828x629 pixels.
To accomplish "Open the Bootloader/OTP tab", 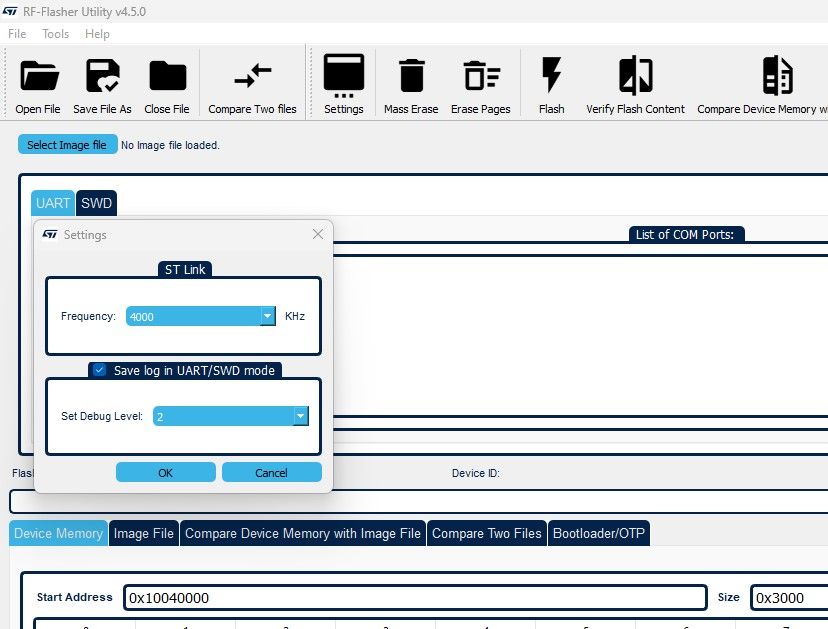I will pyautogui.click(x=598, y=533).
